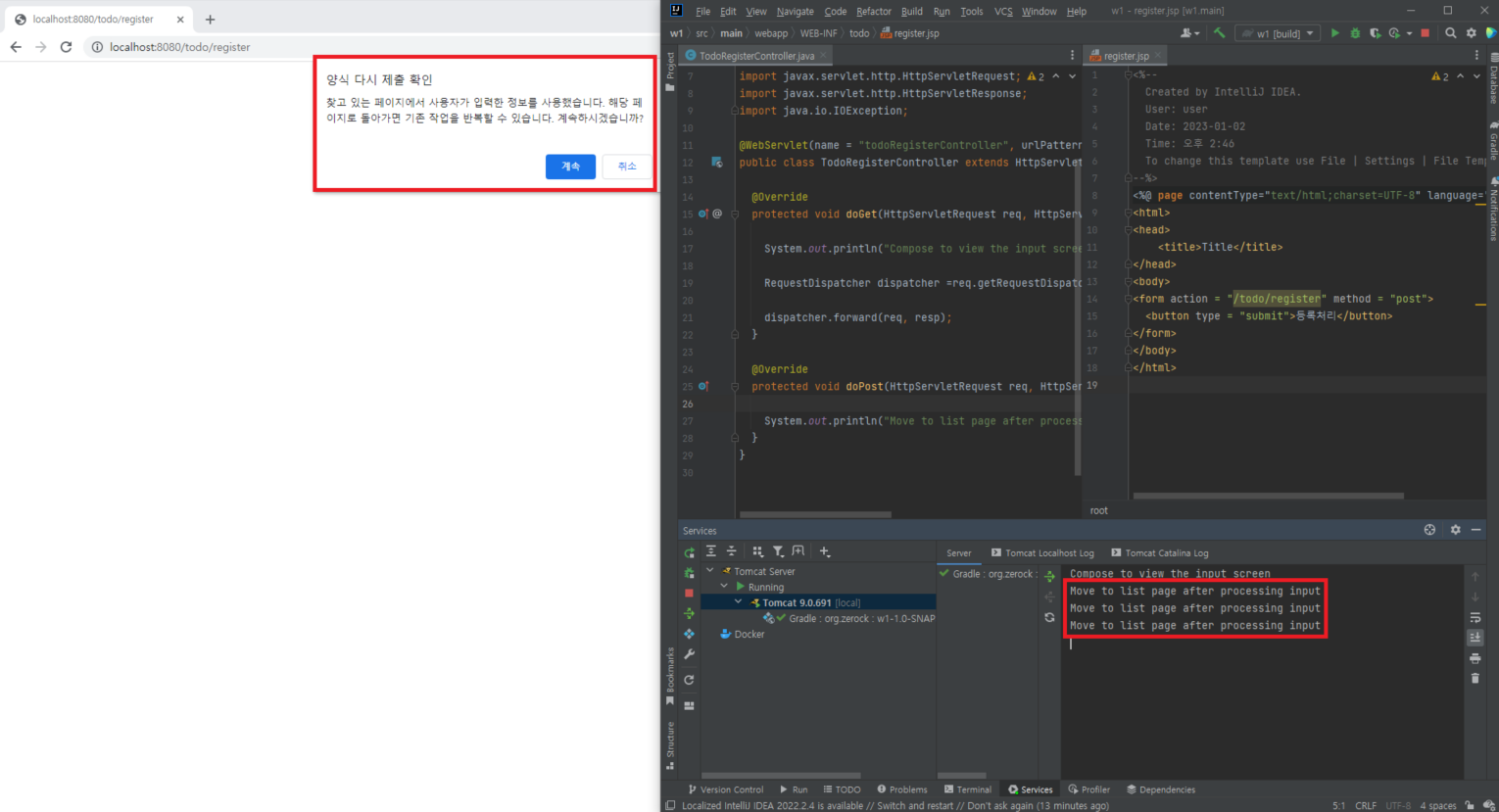Switch to Server output tab
Viewport: 1499px width, 812px height.
tap(958, 552)
